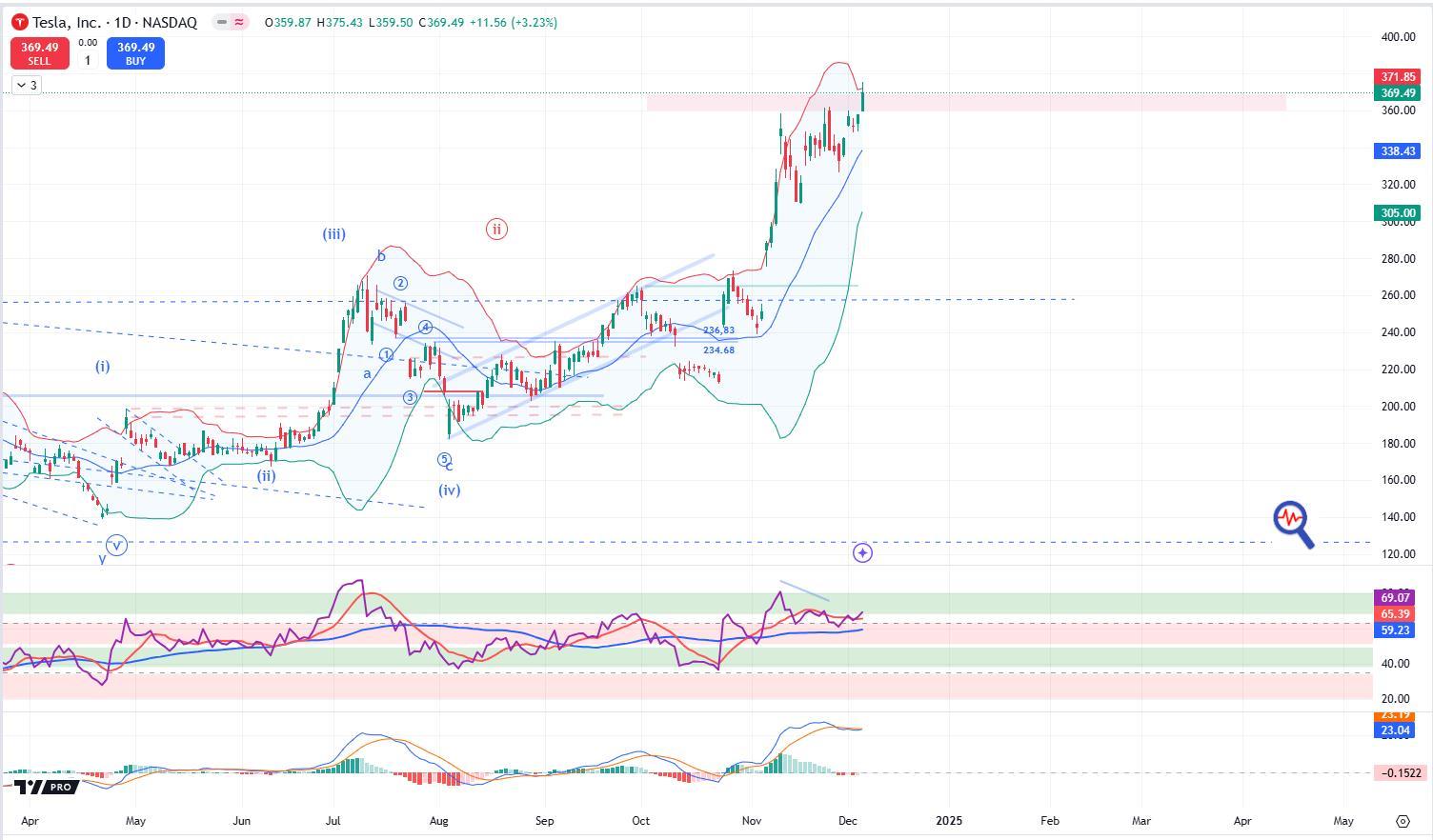Click the red 65.39 indicator value
This screenshot has width=1433, height=840.
(1395, 614)
